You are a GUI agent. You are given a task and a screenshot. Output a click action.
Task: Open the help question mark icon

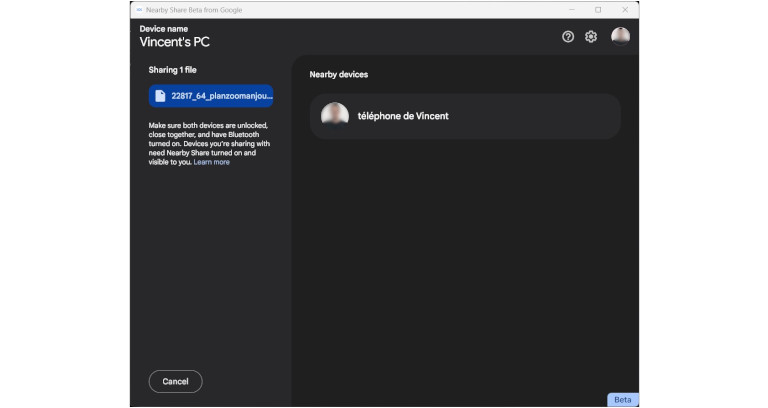[x=568, y=36]
